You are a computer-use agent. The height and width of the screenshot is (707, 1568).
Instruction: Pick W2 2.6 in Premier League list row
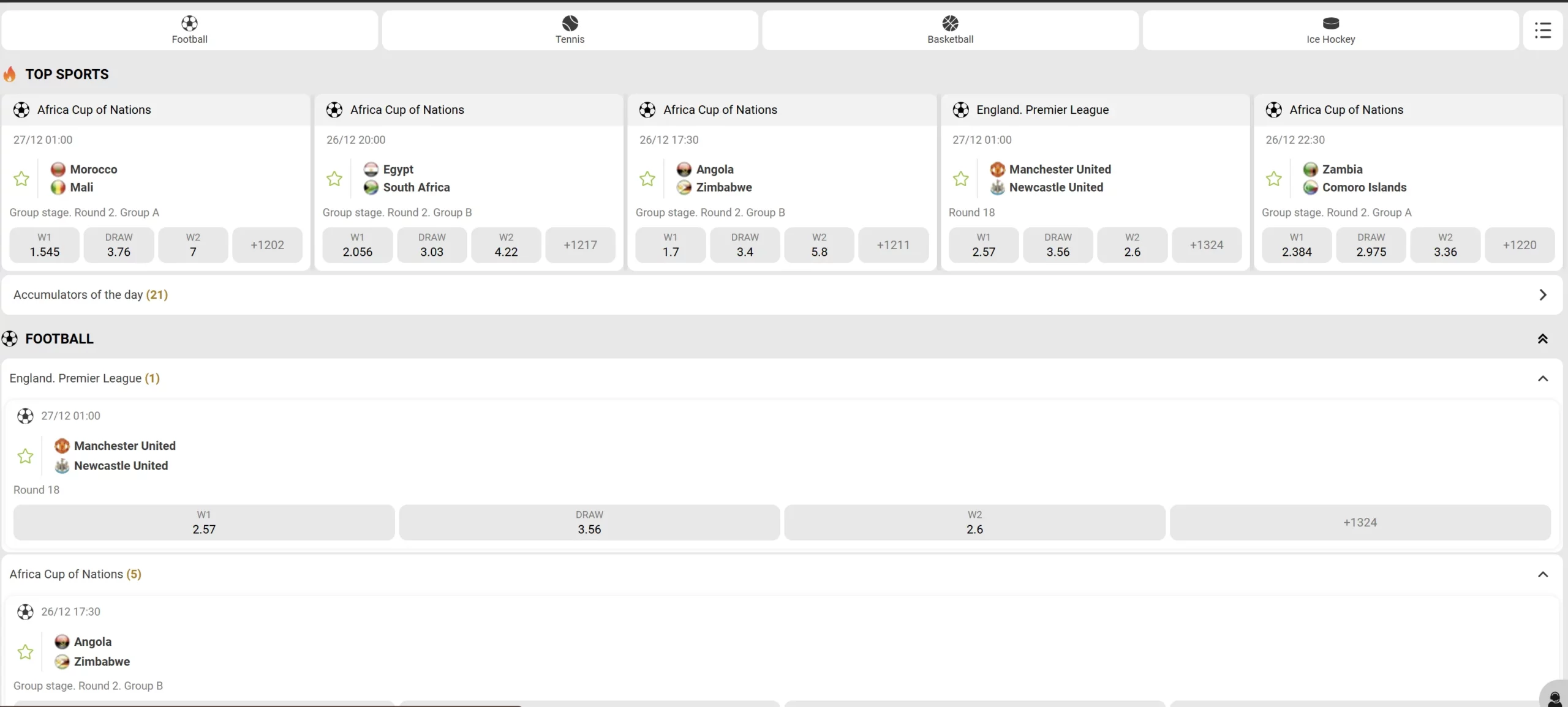974,523
